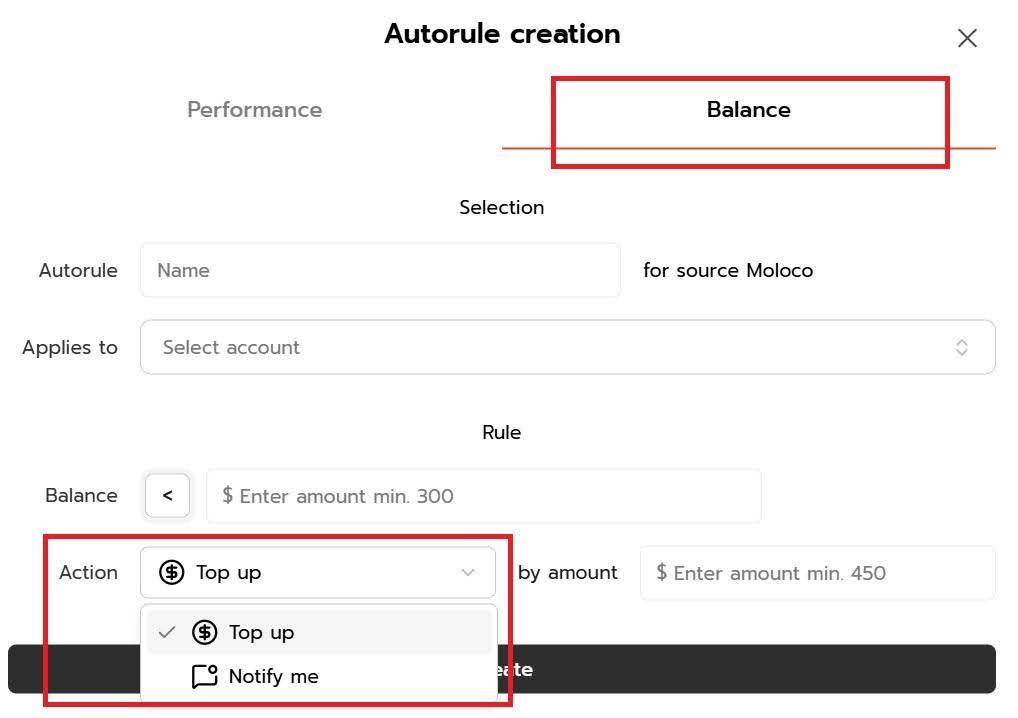
Task: Select the Notify me option
Action: [273, 677]
